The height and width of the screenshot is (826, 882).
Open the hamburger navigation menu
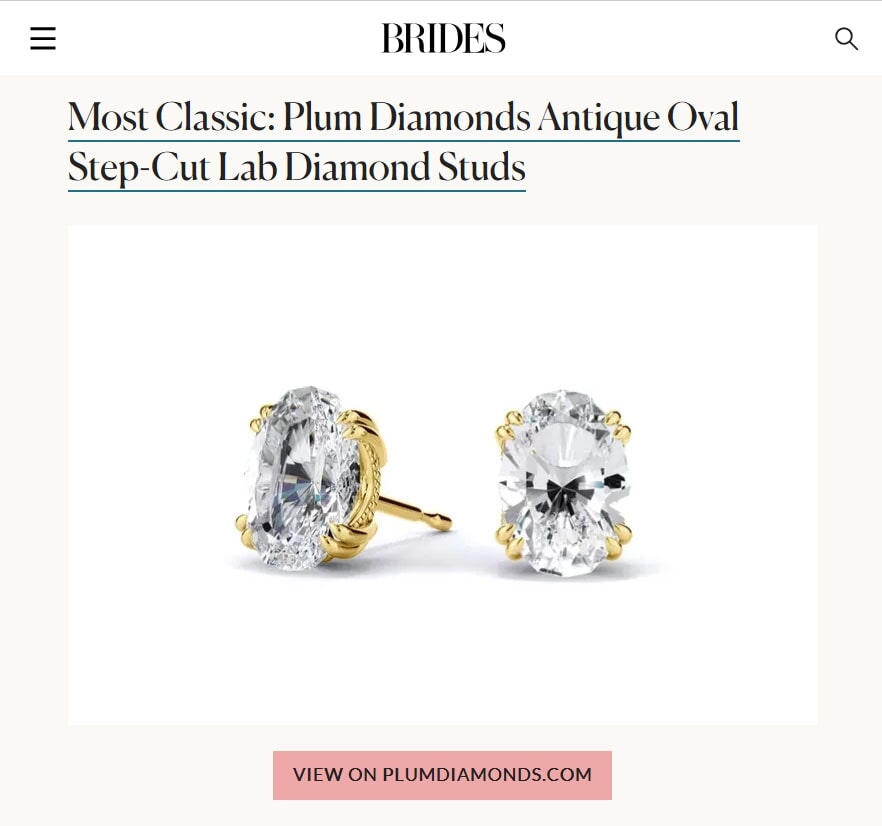[43, 38]
